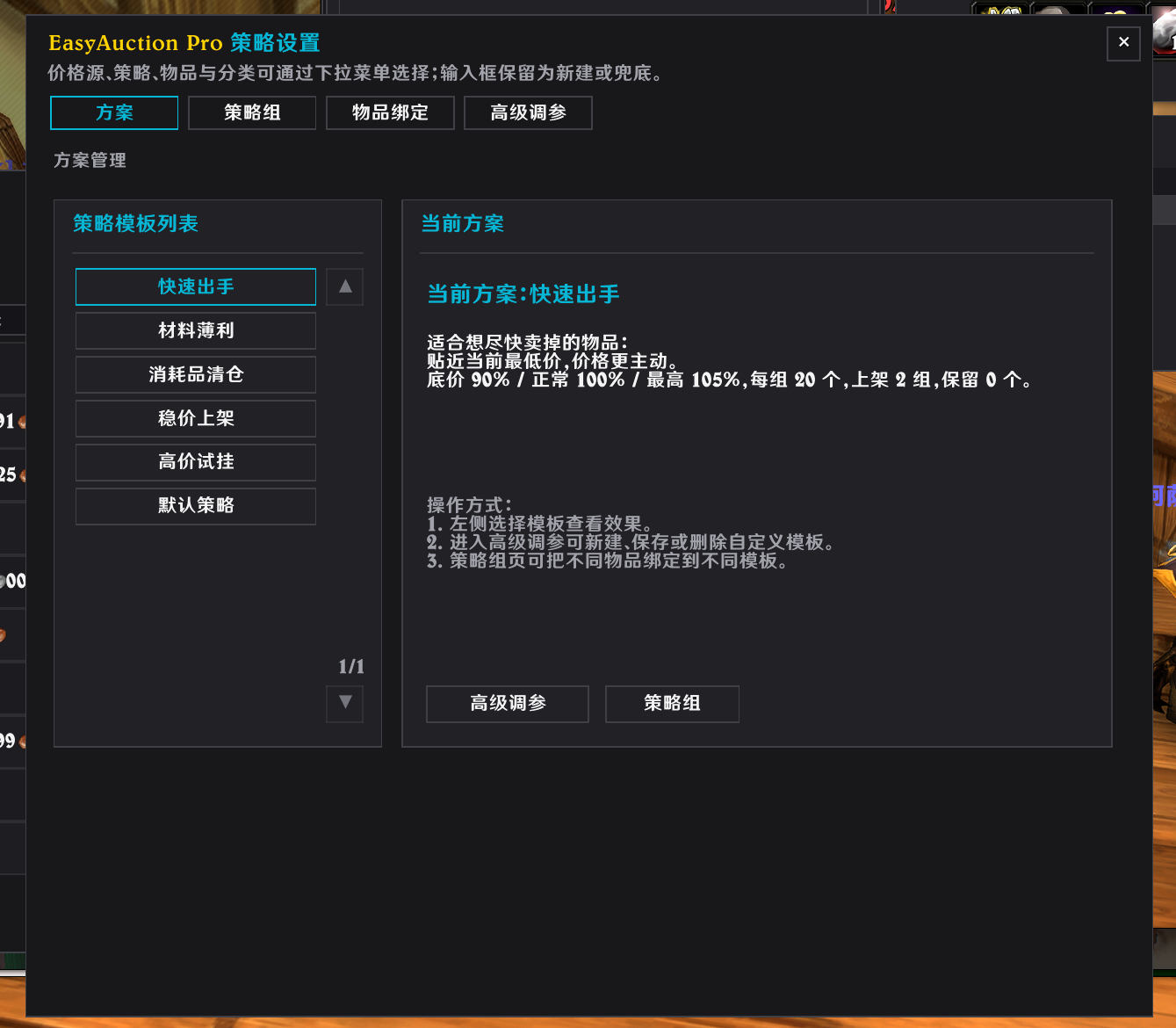Click 策略组 button below current plan
Image resolution: width=1176 pixels, height=1028 pixels.
[x=672, y=704]
